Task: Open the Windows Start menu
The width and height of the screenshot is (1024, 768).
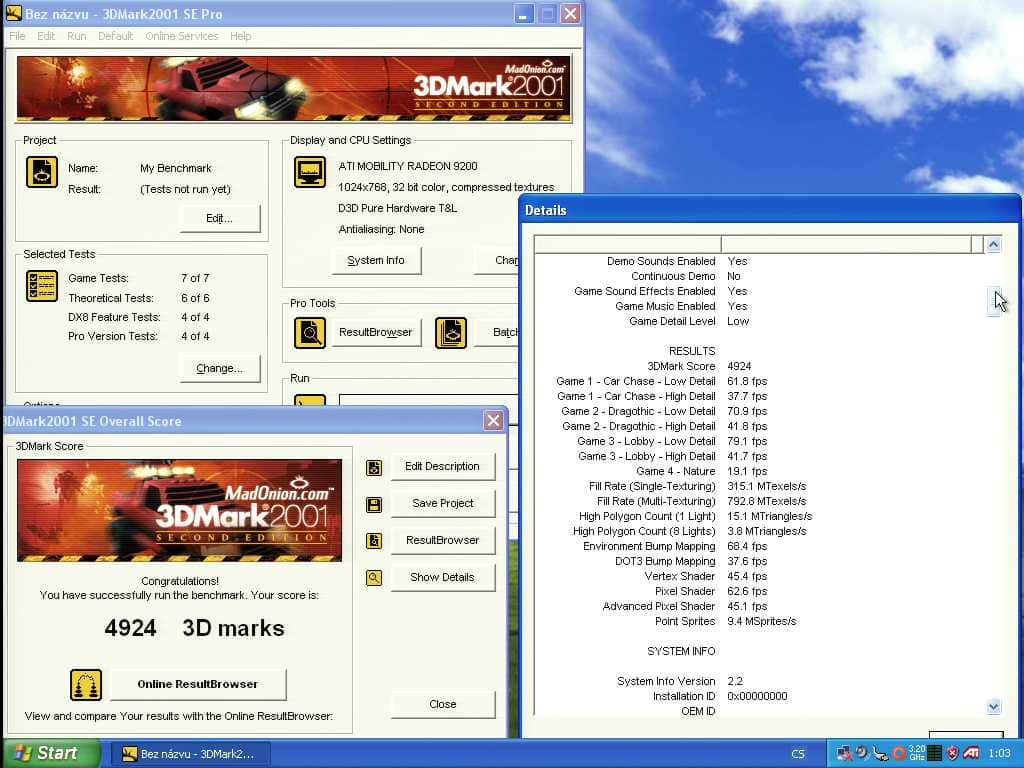Action: [51, 753]
